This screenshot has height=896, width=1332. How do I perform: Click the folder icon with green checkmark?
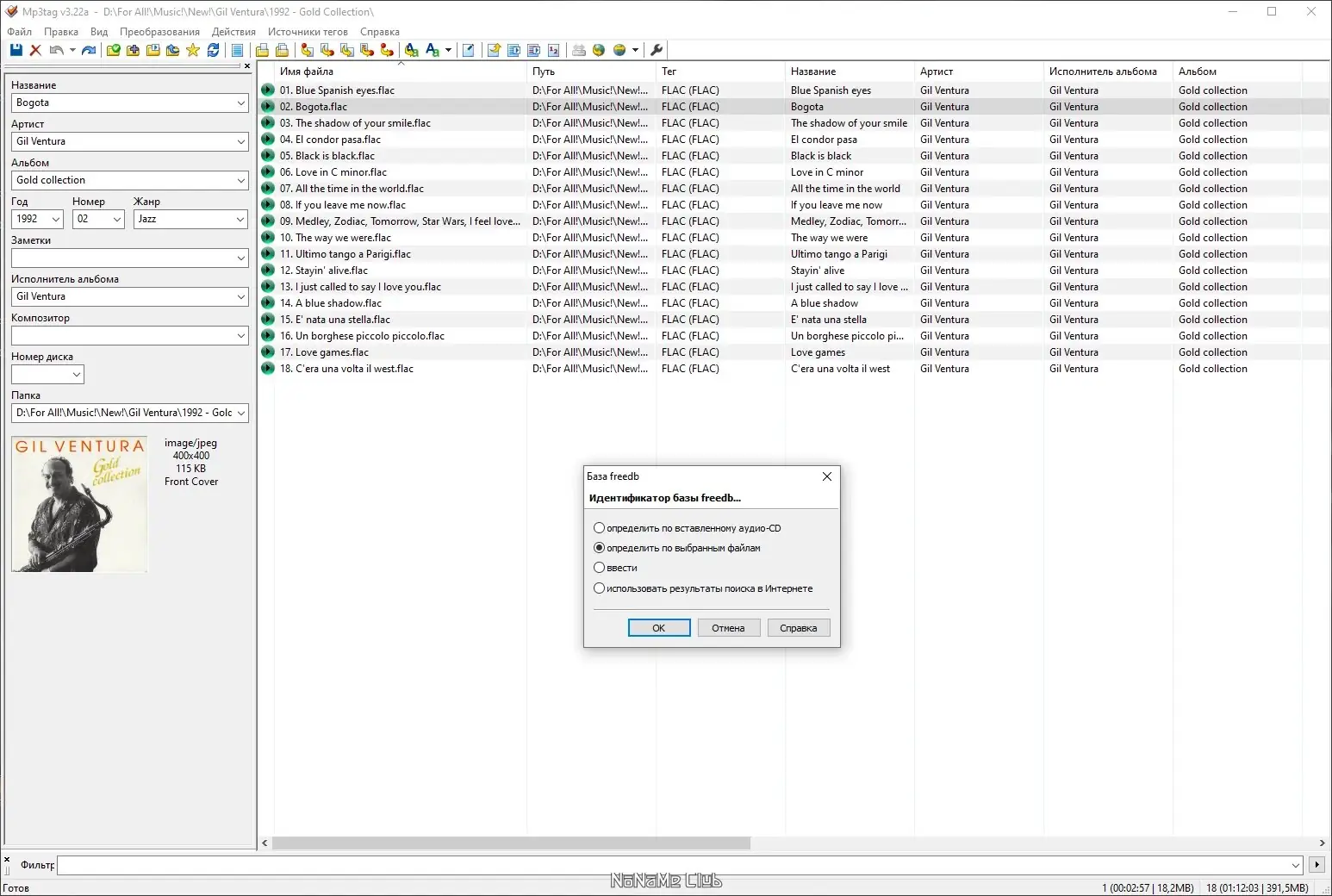click(x=113, y=50)
